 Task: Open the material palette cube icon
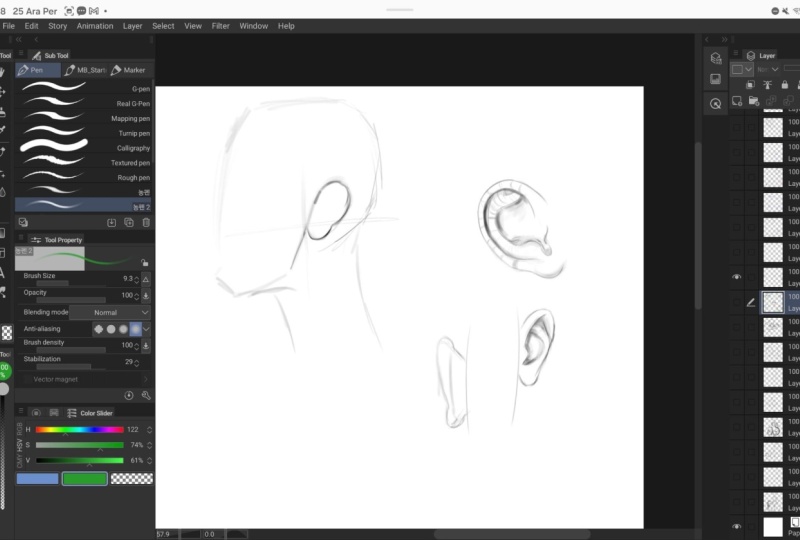tap(715, 58)
